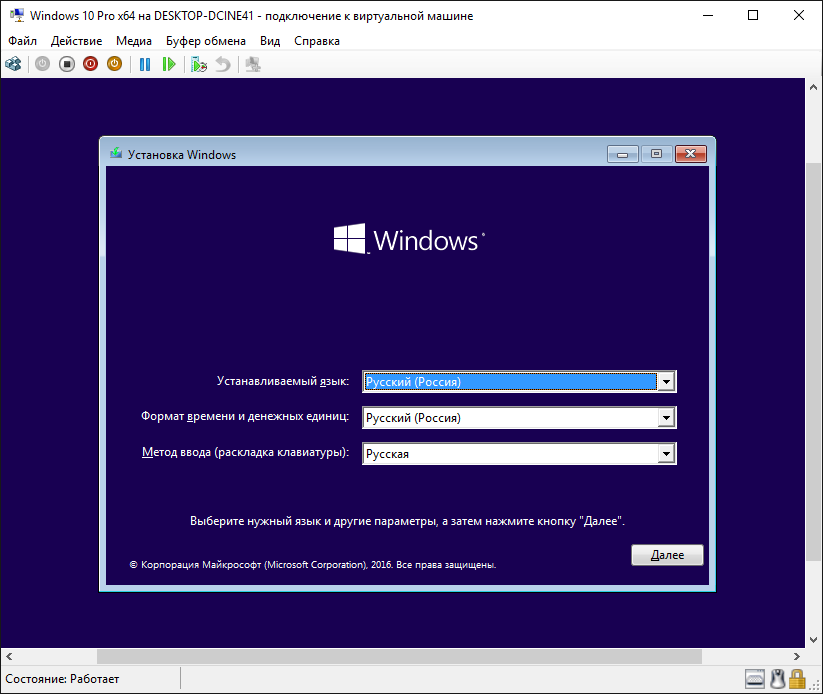
Task: Click the padlock icon in the status bar
Action: [797, 679]
